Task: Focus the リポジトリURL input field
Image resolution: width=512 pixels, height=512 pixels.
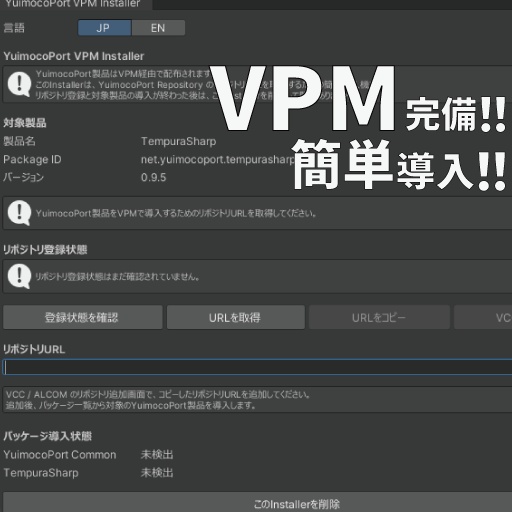Action: [258, 367]
